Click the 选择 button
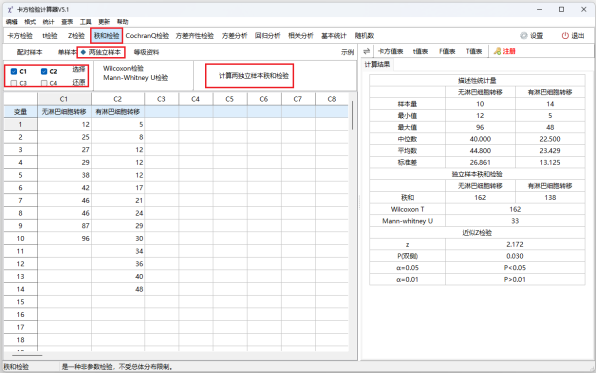Image resolution: width=596 pixels, height=373 pixels. tap(79, 70)
